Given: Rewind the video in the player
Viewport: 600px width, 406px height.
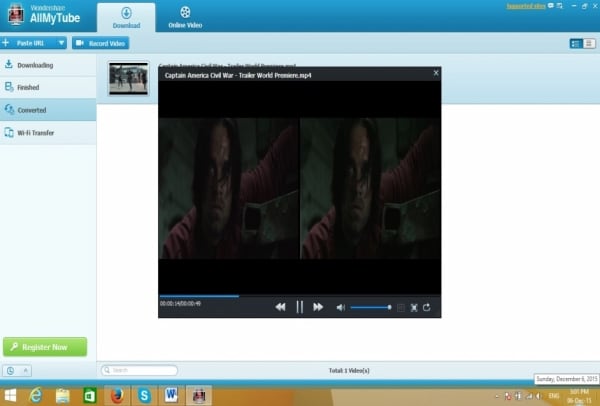Looking at the screenshot, I should (x=280, y=307).
